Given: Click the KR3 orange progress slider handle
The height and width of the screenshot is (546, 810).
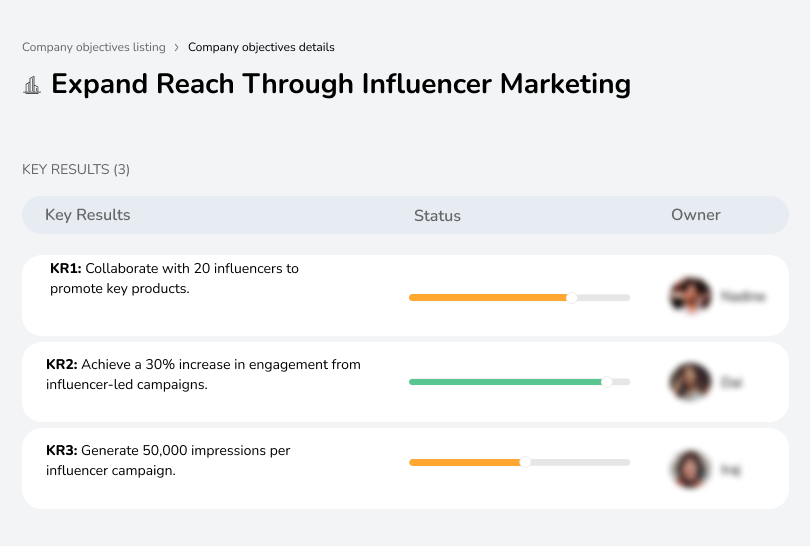Looking at the screenshot, I should coord(525,462).
